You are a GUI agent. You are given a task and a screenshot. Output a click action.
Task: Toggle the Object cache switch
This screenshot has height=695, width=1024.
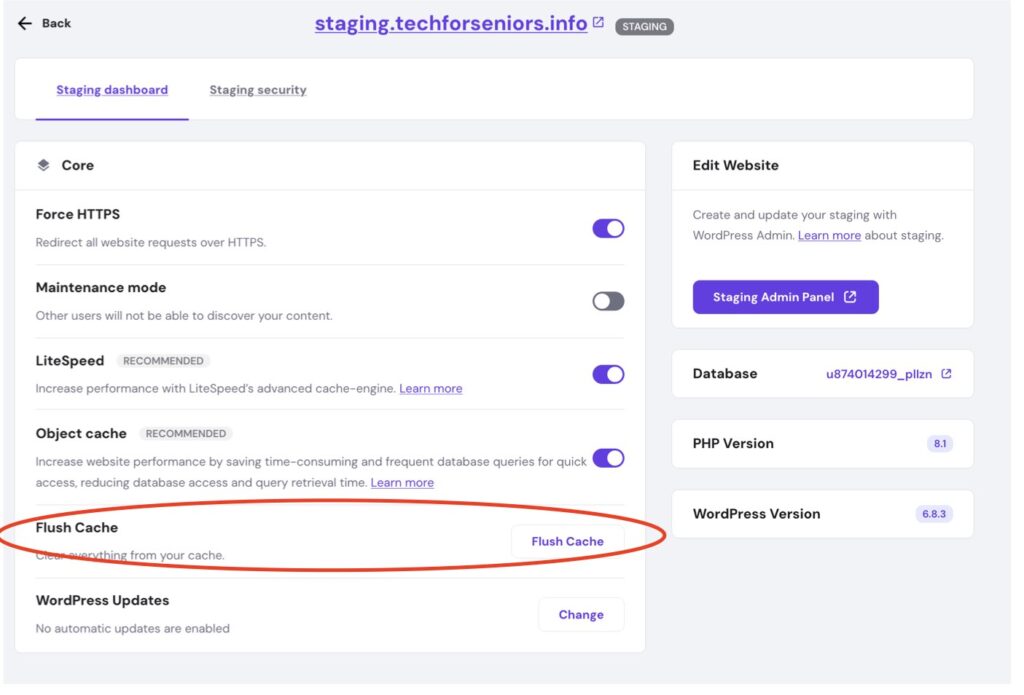608,458
